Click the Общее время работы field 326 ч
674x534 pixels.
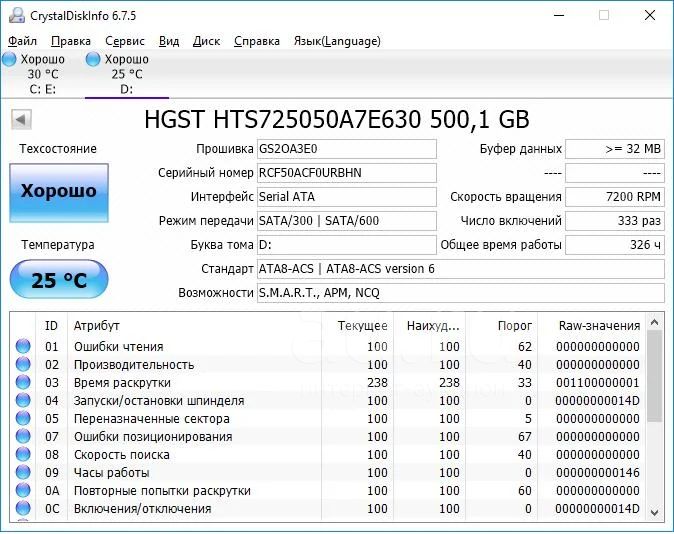(615, 245)
